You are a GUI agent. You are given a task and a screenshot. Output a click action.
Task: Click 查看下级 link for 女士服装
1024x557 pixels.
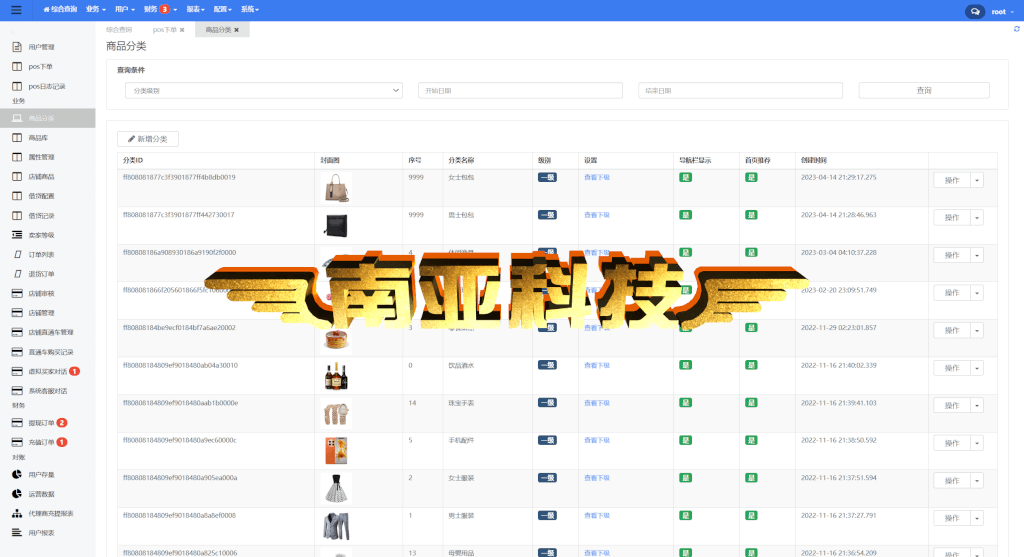596,478
